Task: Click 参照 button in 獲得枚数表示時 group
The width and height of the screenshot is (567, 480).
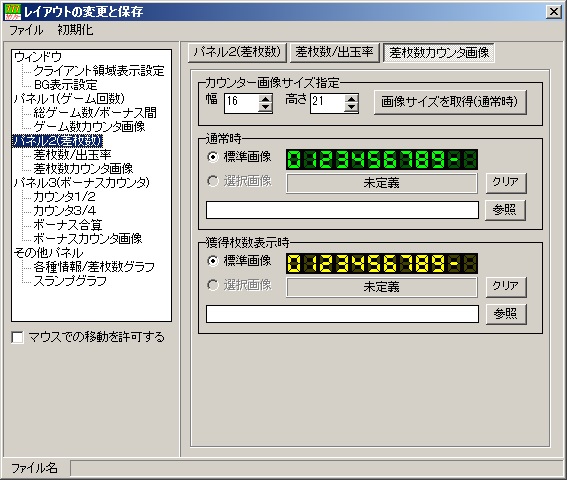Action: [x=506, y=314]
